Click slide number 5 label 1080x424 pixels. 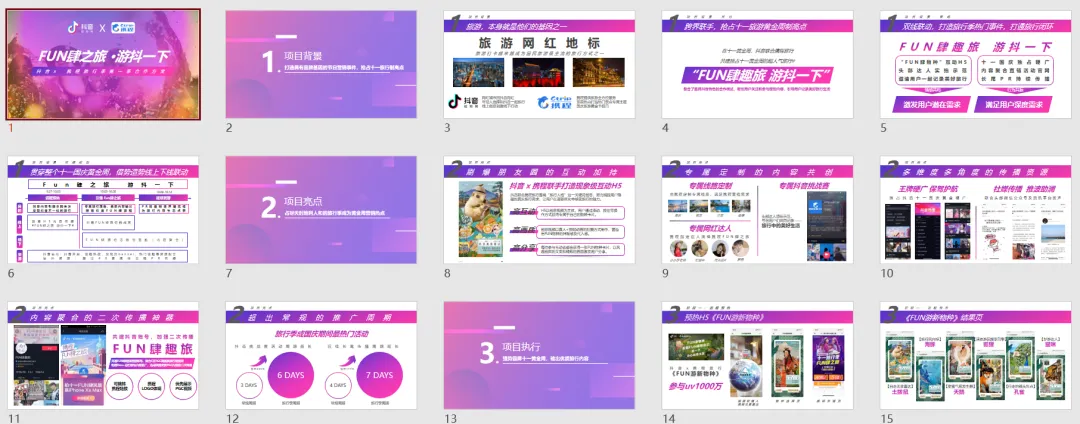coord(884,127)
